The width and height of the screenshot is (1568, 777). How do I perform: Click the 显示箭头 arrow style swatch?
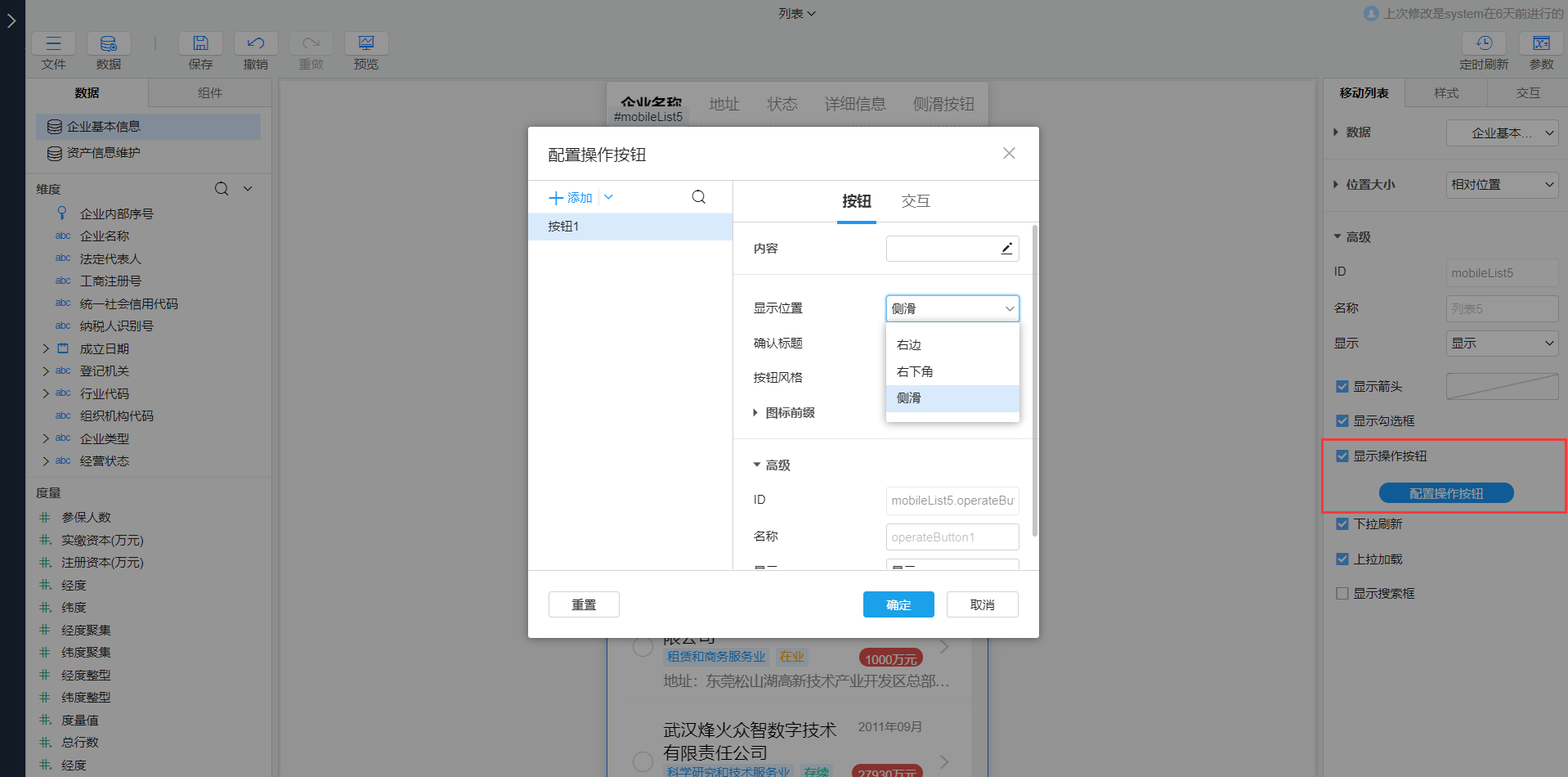1502,386
